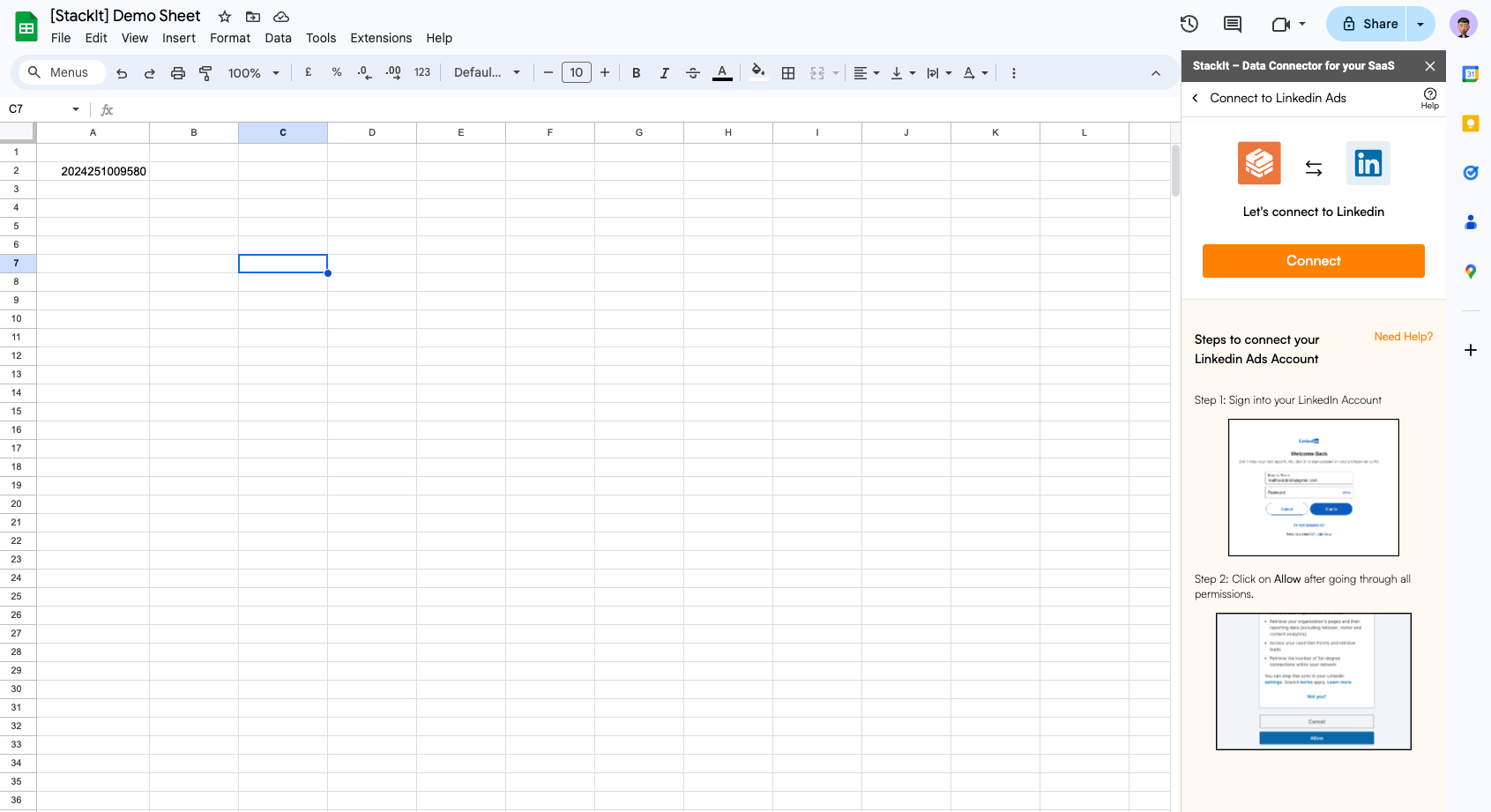Open Google Keep side panel icon
Viewport: 1491px width, 812px height.
click(x=1470, y=123)
